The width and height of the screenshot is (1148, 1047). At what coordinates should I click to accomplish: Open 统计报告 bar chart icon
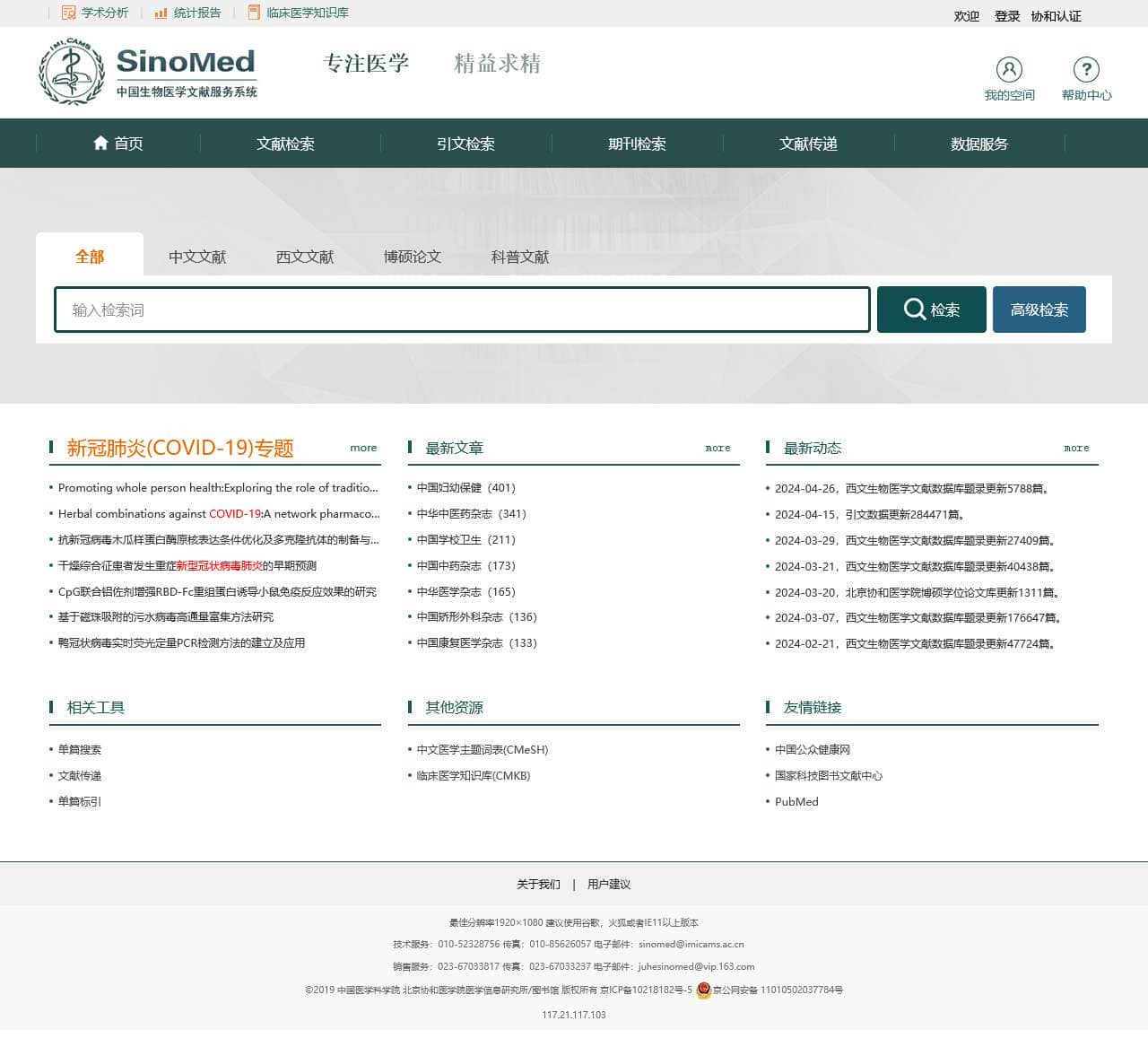tap(161, 13)
